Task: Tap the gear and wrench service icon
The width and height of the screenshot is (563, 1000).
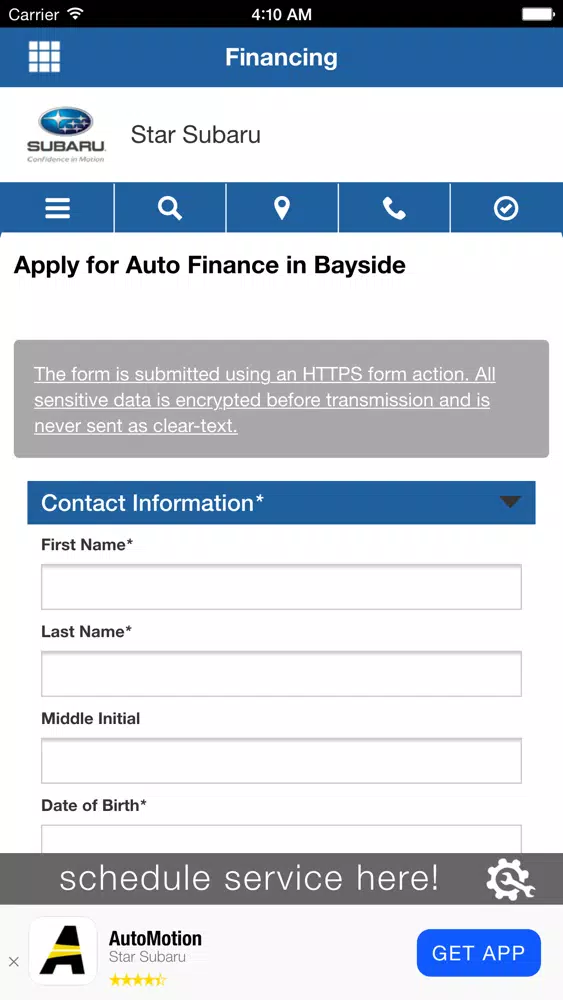Action: pyautogui.click(x=510, y=879)
